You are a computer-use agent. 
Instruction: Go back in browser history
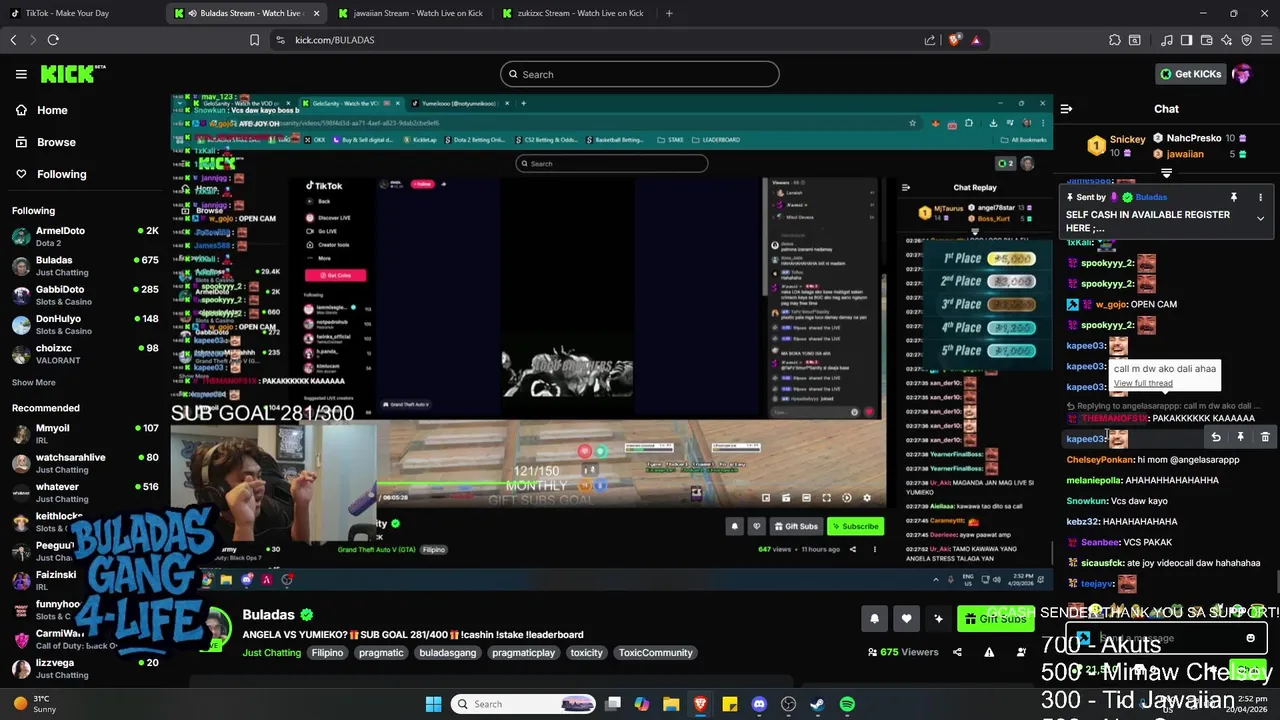click(x=13, y=40)
